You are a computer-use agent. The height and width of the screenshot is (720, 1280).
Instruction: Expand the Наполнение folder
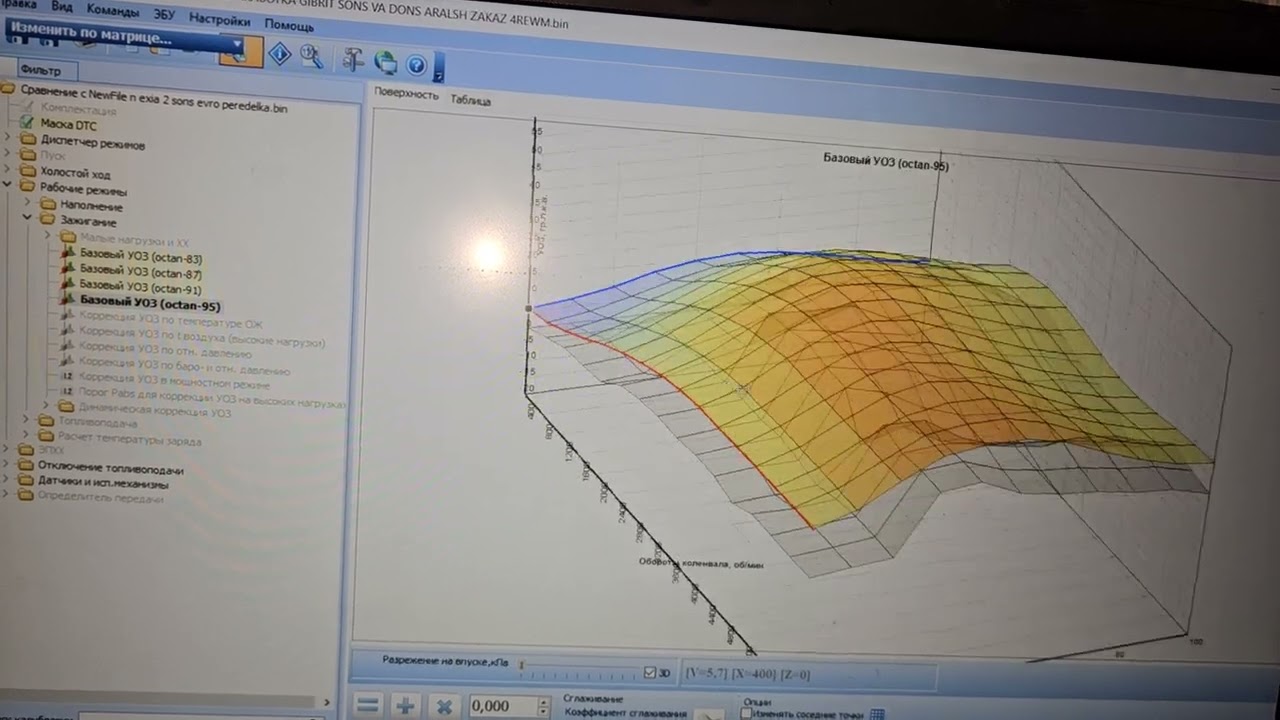pos(27,201)
